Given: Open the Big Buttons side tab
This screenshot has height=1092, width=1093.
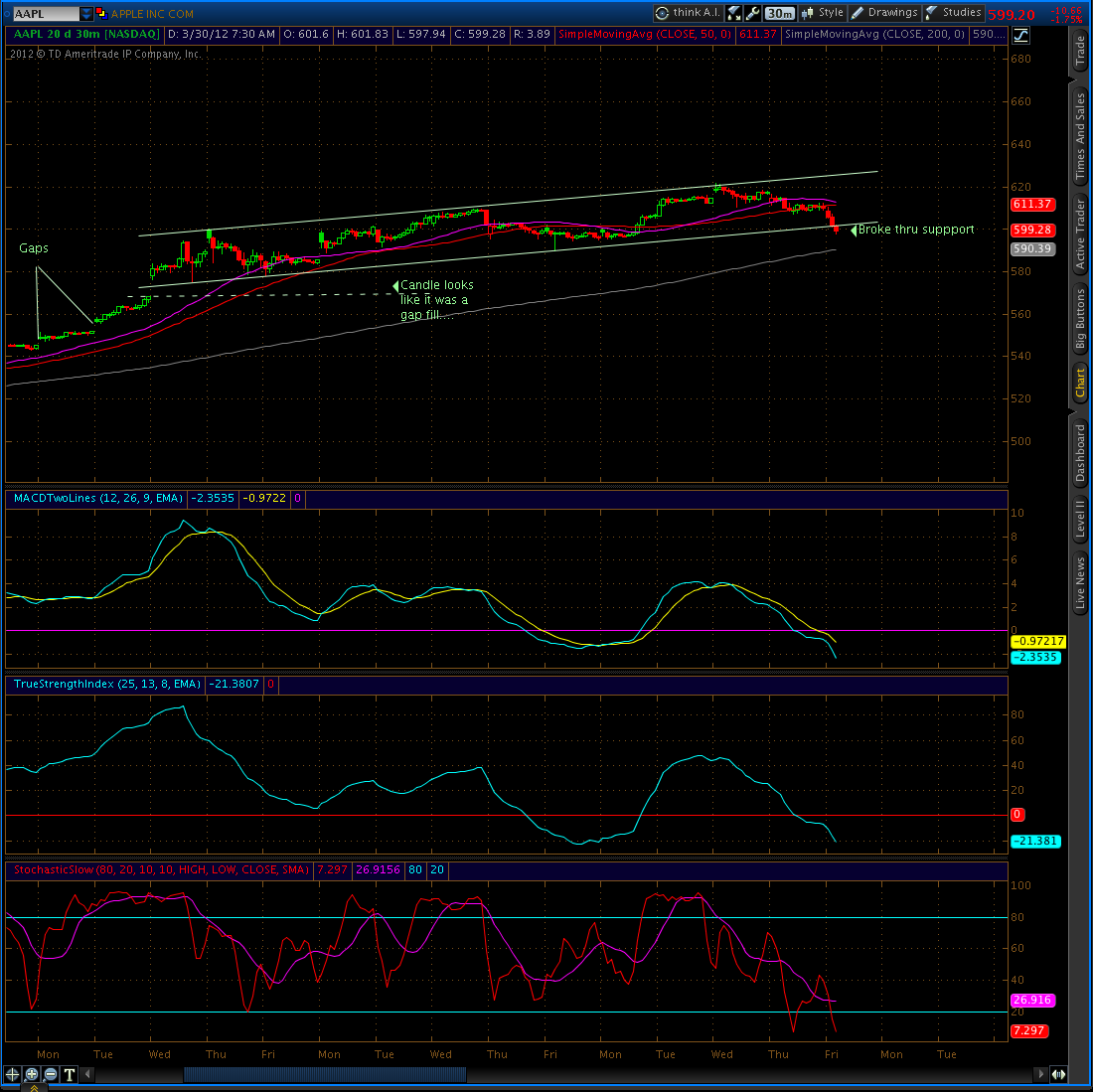Looking at the screenshot, I should point(1080,318).
